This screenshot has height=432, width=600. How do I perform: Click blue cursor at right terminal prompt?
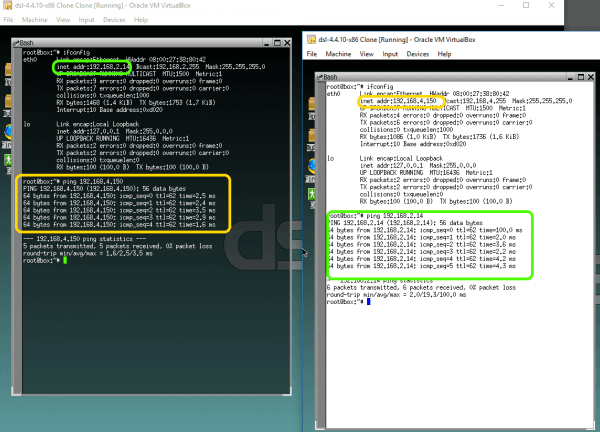[368, 302]
